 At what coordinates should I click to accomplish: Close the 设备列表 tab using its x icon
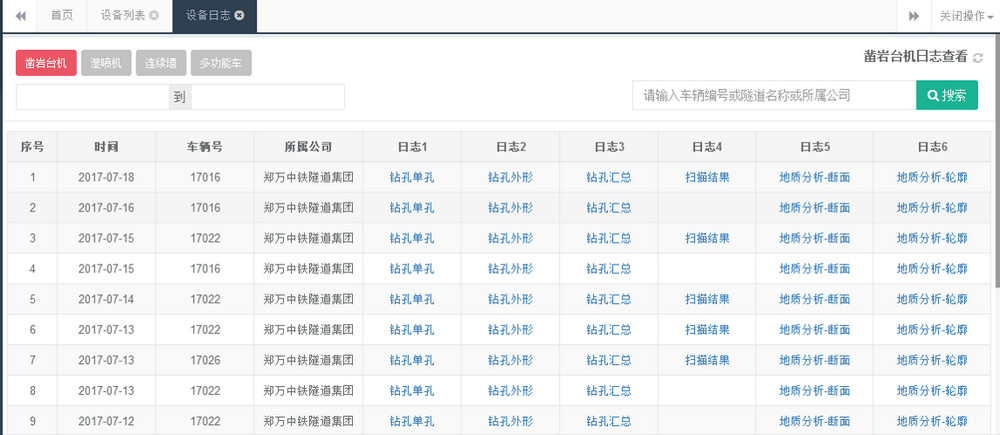(153, 16)
